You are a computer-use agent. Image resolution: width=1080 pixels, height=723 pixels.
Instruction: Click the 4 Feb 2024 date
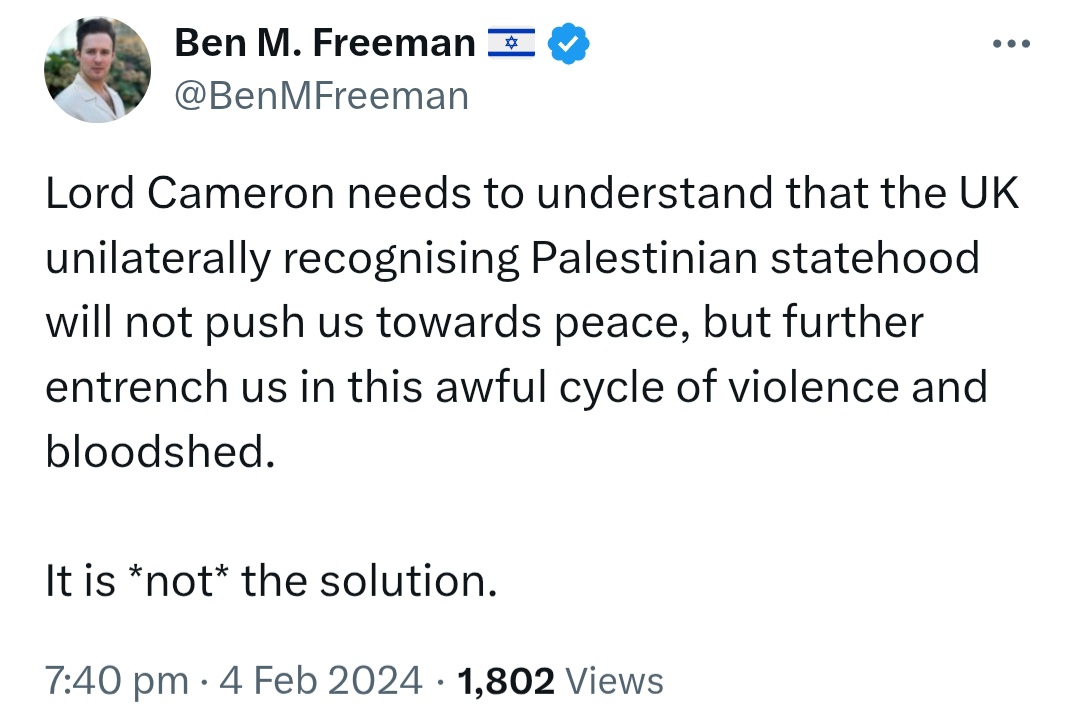(x=320, y=680)
